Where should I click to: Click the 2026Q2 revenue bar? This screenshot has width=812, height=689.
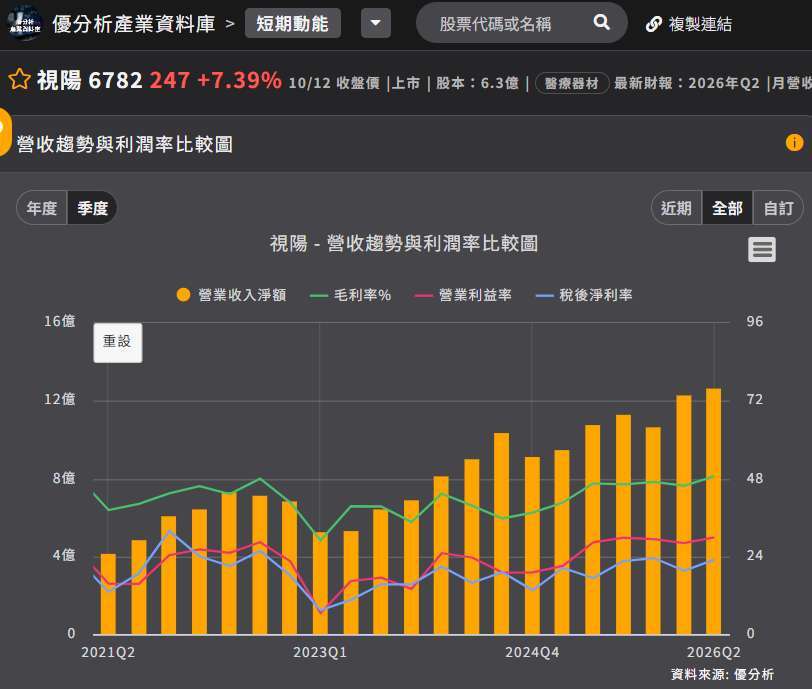(x=714, y=511)
